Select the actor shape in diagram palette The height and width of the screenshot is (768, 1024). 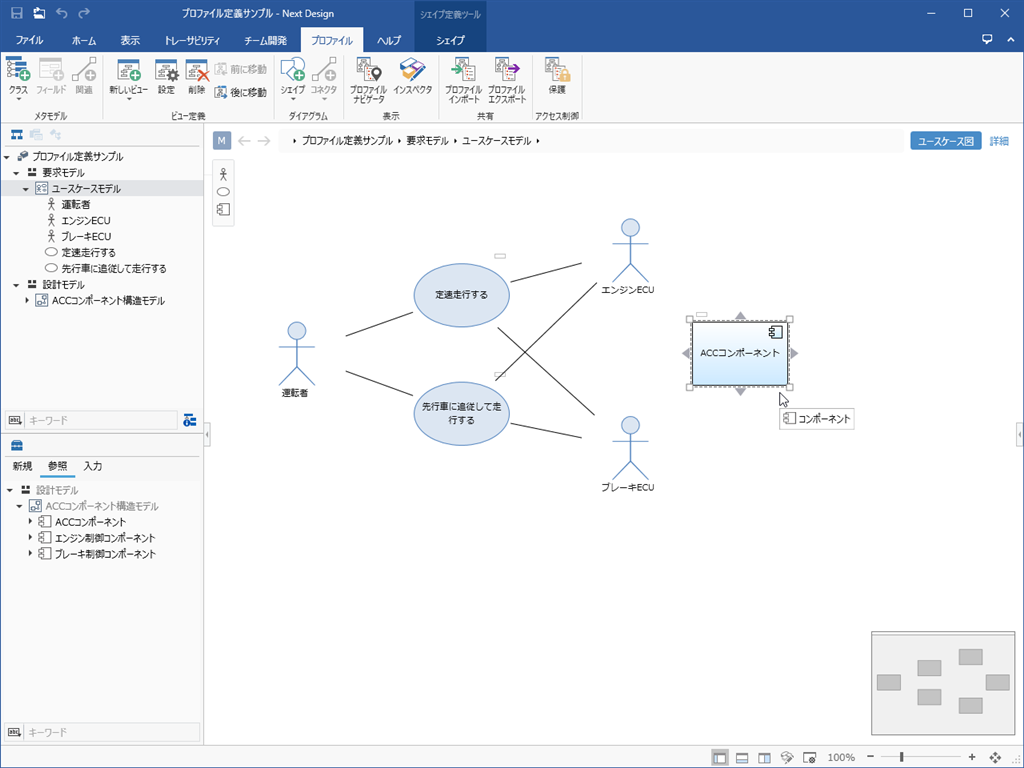(223, 174)
